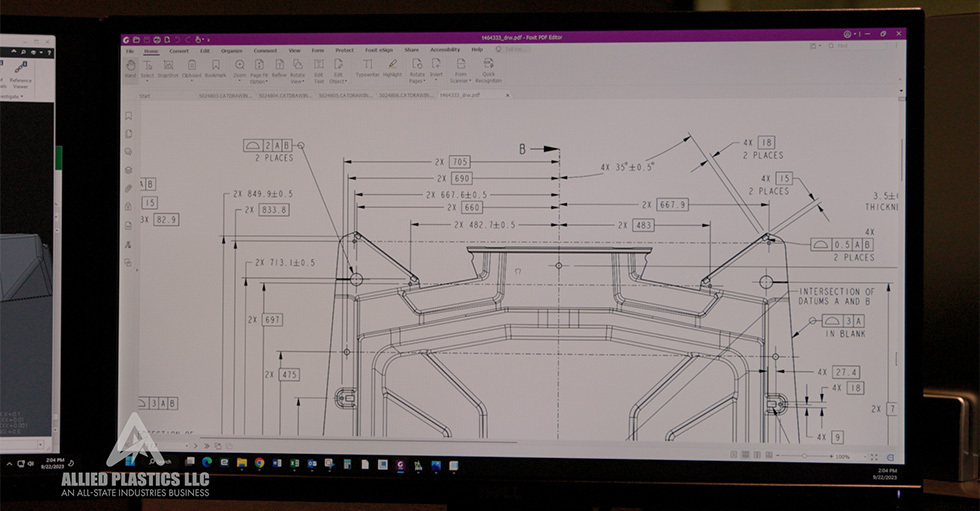
Task: Add a Bookmark from the ribbon
Action: 215,66
